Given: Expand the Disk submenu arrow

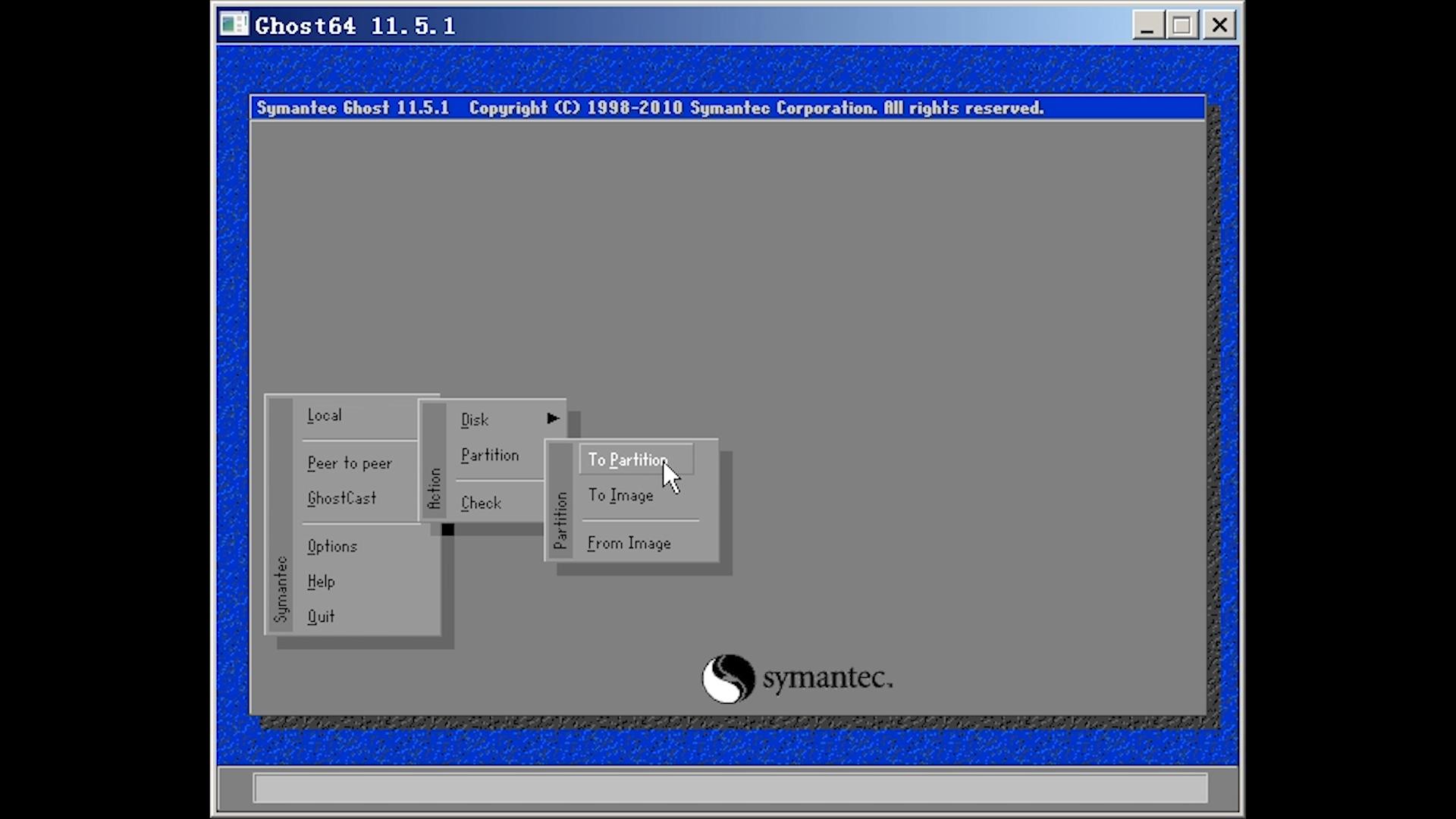Looking at the screenshot, I should pyautogui.click(x=552, y=418).
